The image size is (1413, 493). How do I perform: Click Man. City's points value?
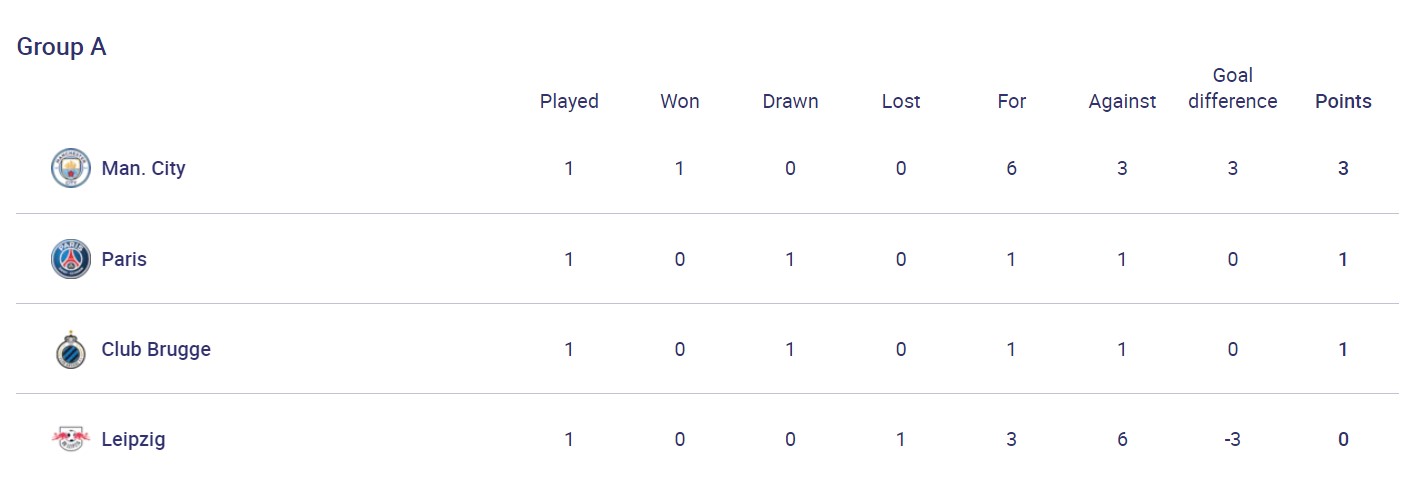1343,168
